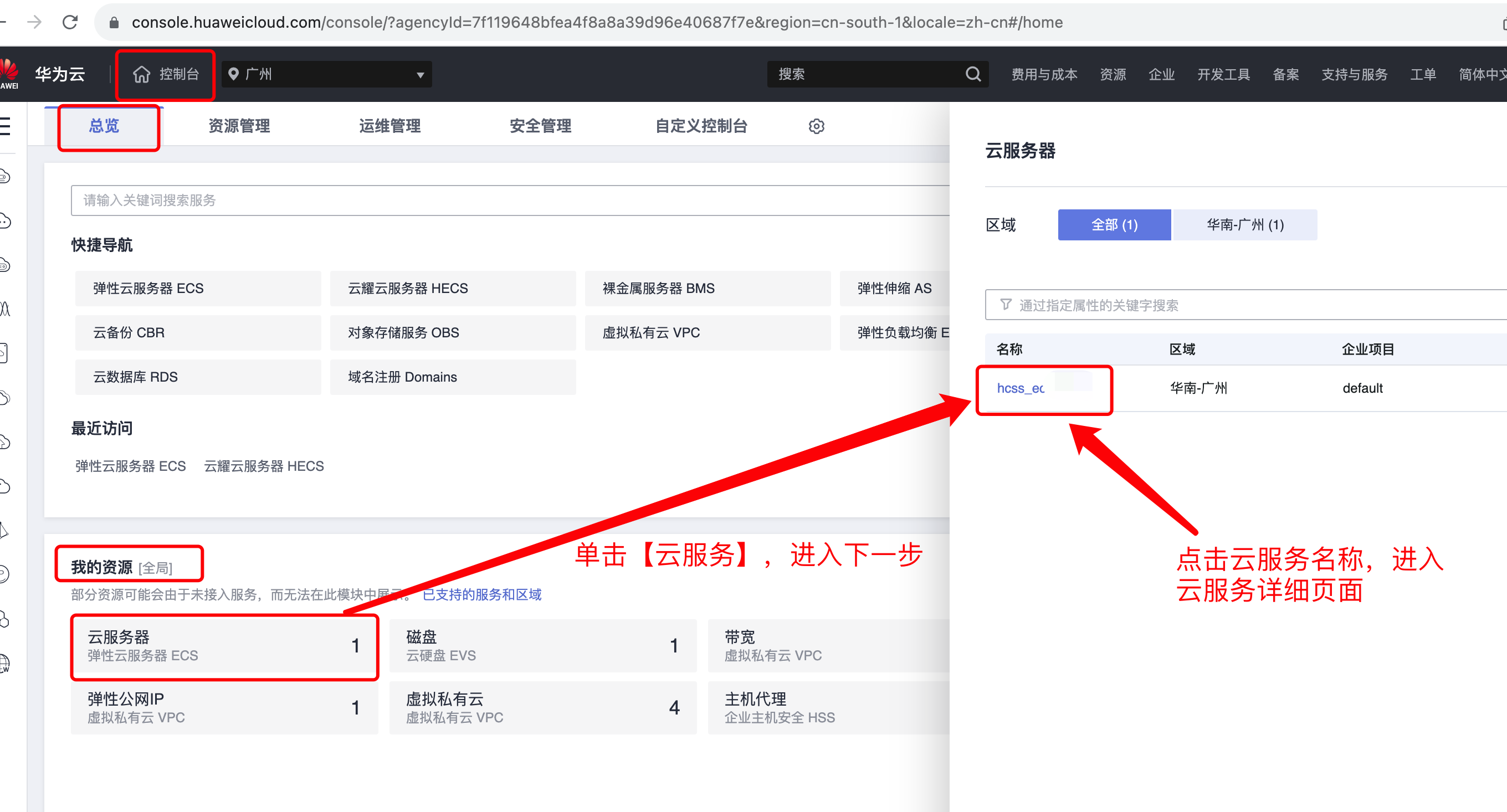Screen dimensions: 1507x812
Task: Open the 备案 menu
Action: (1285, 74)
